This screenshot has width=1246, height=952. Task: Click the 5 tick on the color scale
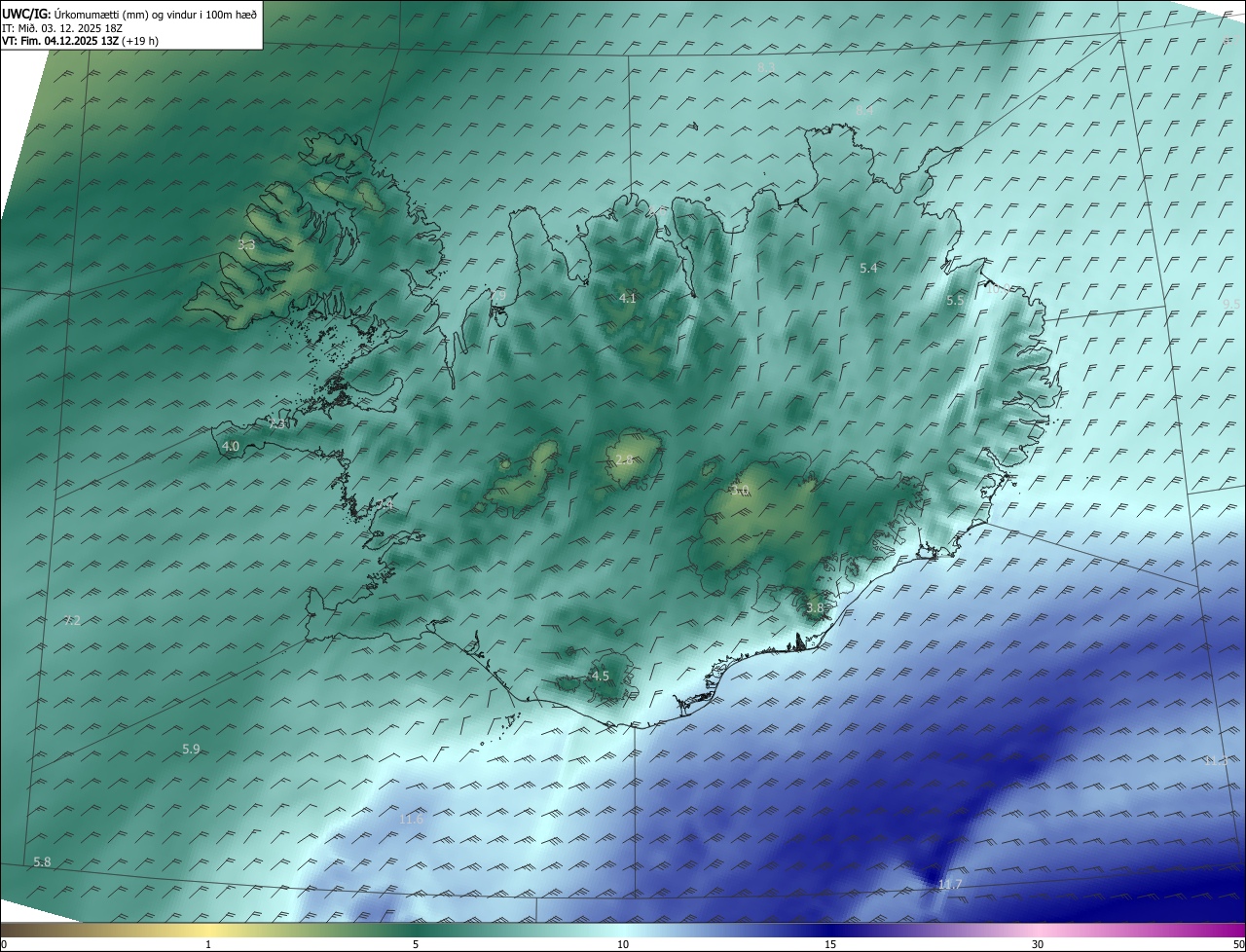pos(416,944)
